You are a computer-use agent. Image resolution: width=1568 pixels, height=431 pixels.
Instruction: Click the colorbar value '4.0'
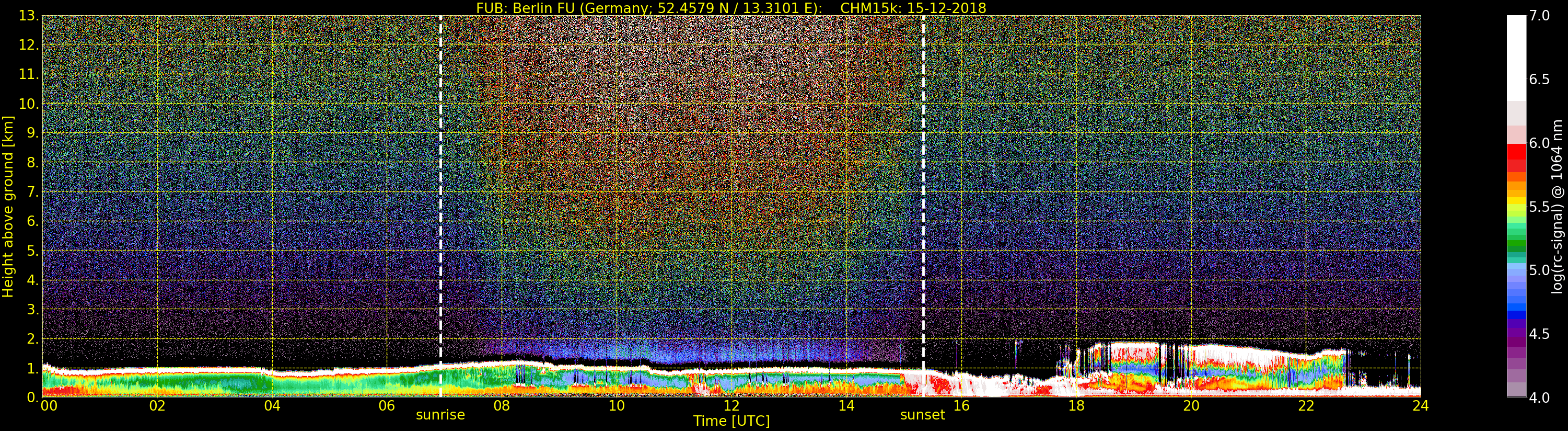coord(1539,398)
